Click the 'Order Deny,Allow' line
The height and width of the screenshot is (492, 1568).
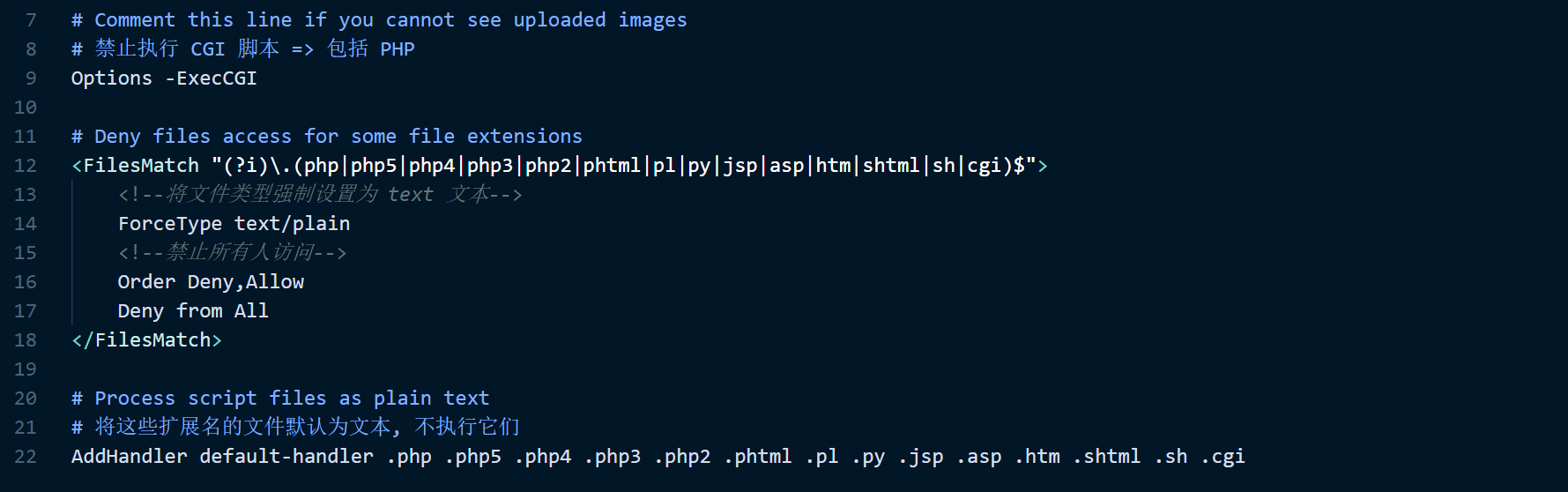(211, 282)
